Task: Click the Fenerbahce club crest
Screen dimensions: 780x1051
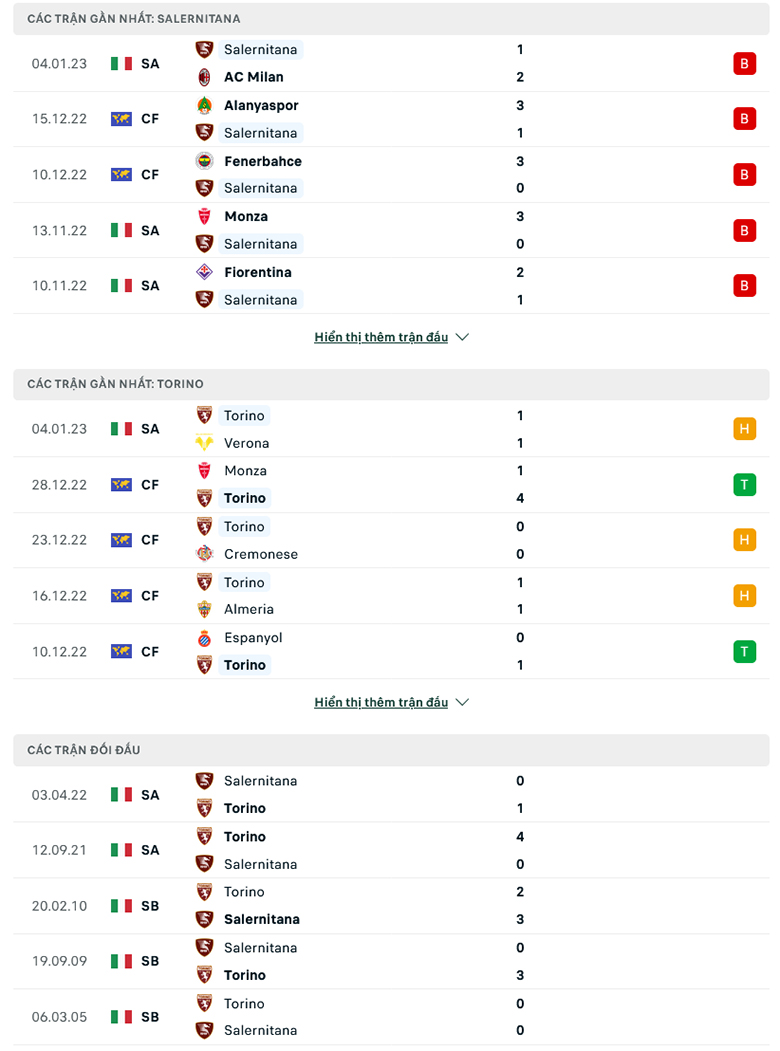Action: pos(204,161)
